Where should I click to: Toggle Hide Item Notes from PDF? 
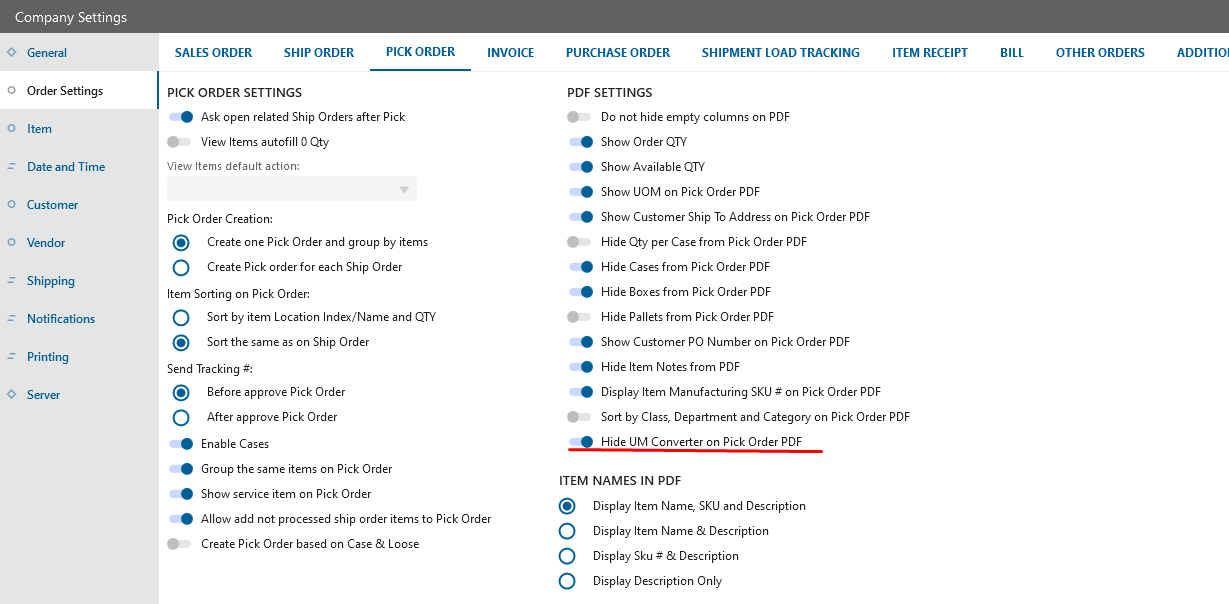click(x=581, y=367)
